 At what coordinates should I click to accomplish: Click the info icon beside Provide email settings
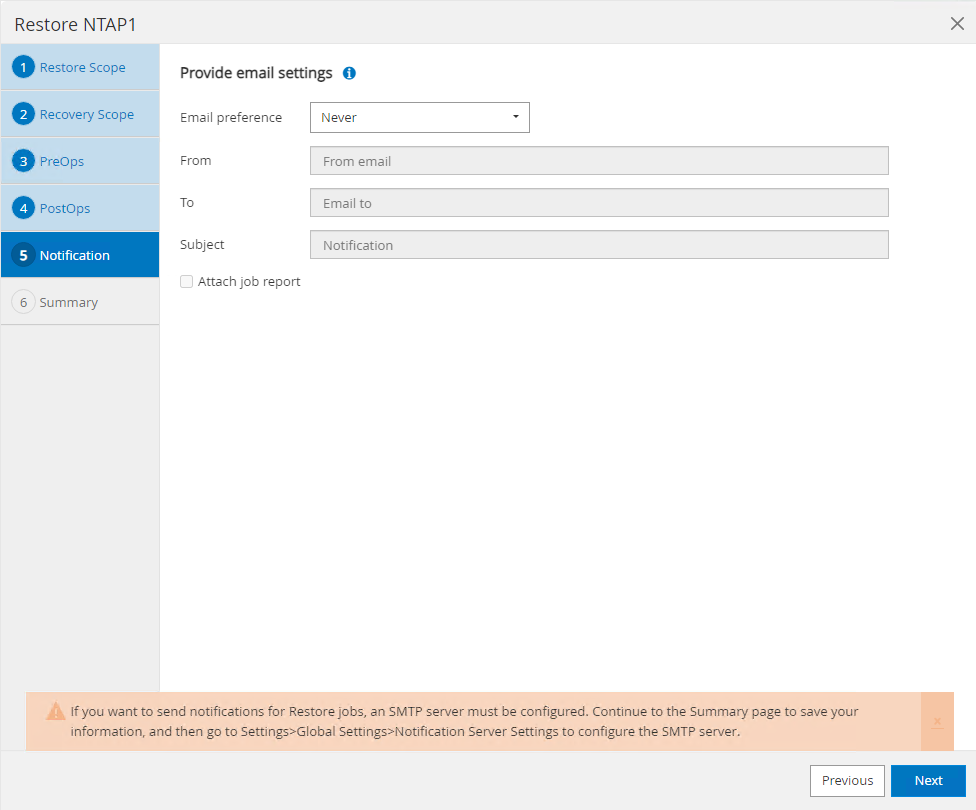[349, 73]
